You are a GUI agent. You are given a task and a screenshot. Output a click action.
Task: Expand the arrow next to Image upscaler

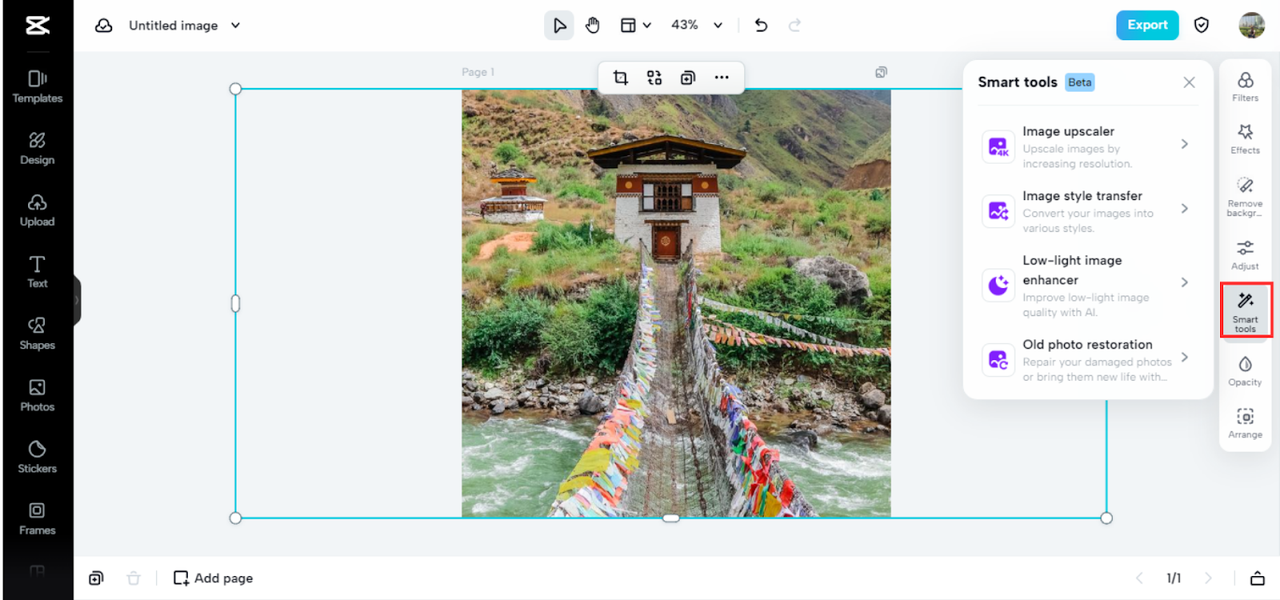1184,144
